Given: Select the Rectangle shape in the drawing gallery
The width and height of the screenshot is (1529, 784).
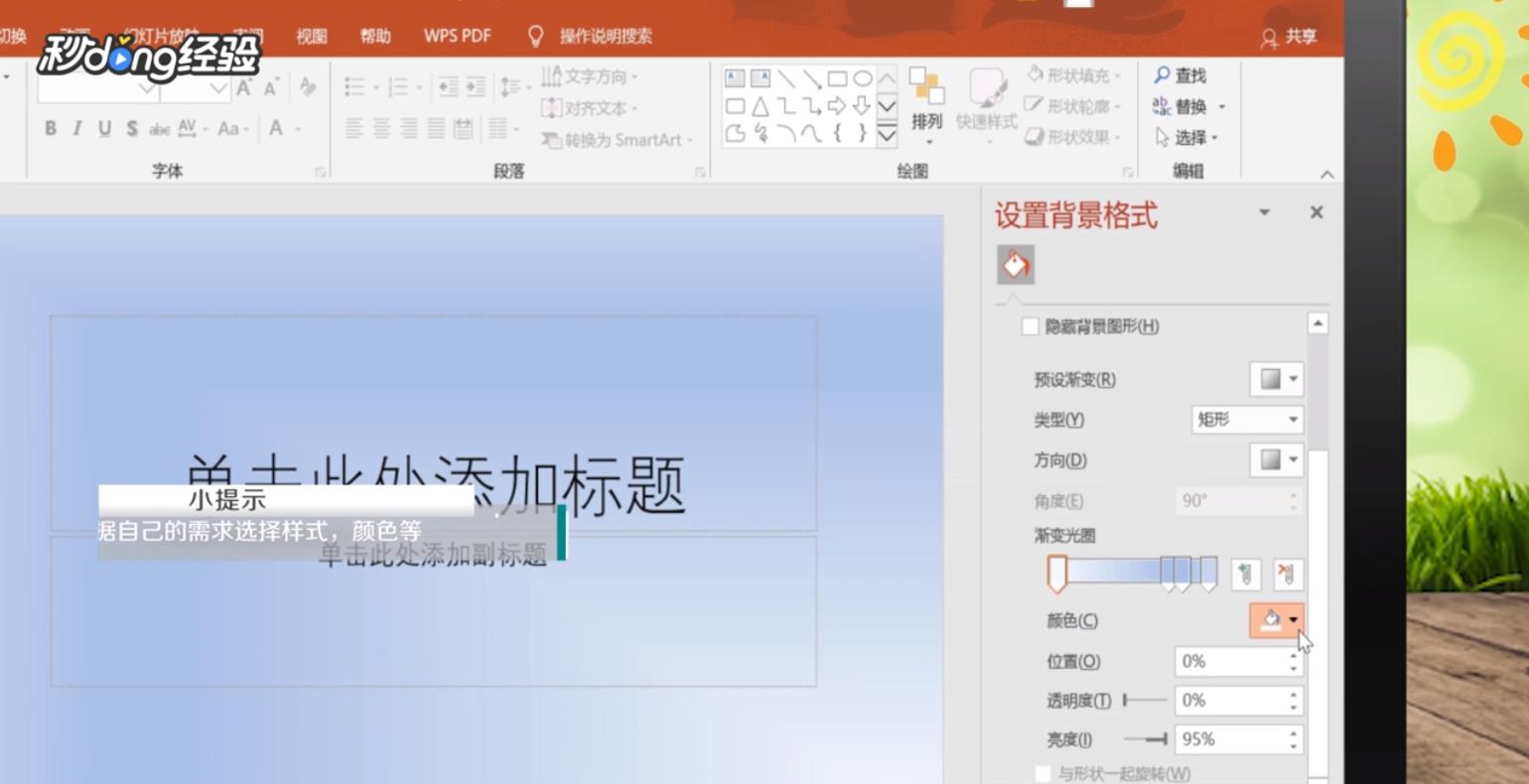Looking at the screenshot, I should point(838,78).
